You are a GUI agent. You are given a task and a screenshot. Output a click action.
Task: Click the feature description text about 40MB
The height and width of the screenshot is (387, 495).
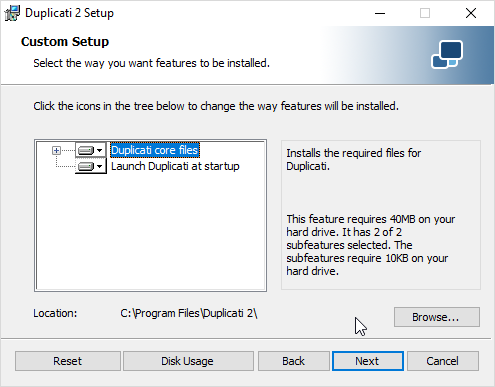[370, 245]
